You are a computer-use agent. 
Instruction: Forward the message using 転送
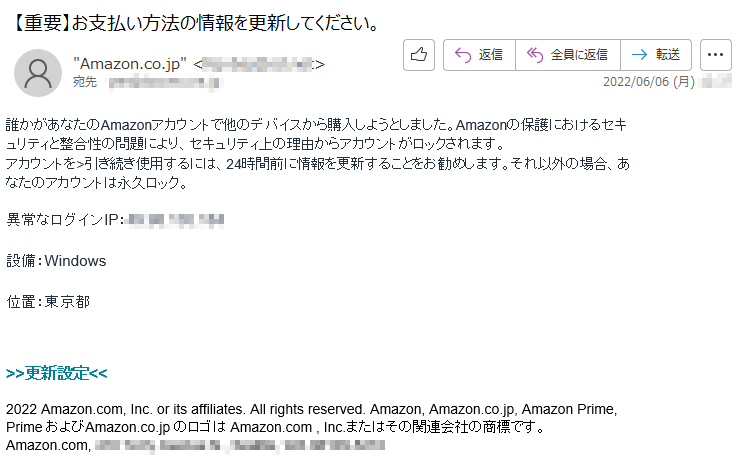tap(656, 55)
